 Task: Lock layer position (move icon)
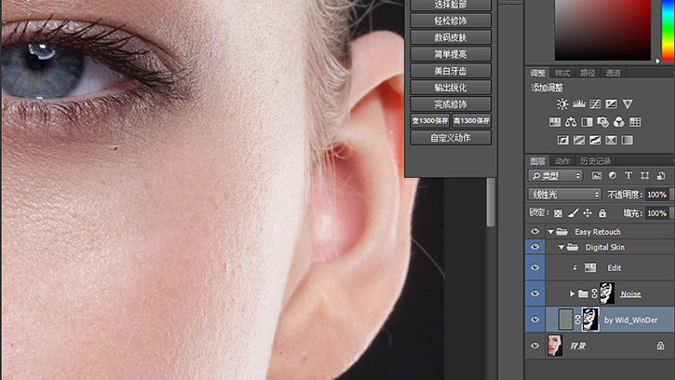587,213
